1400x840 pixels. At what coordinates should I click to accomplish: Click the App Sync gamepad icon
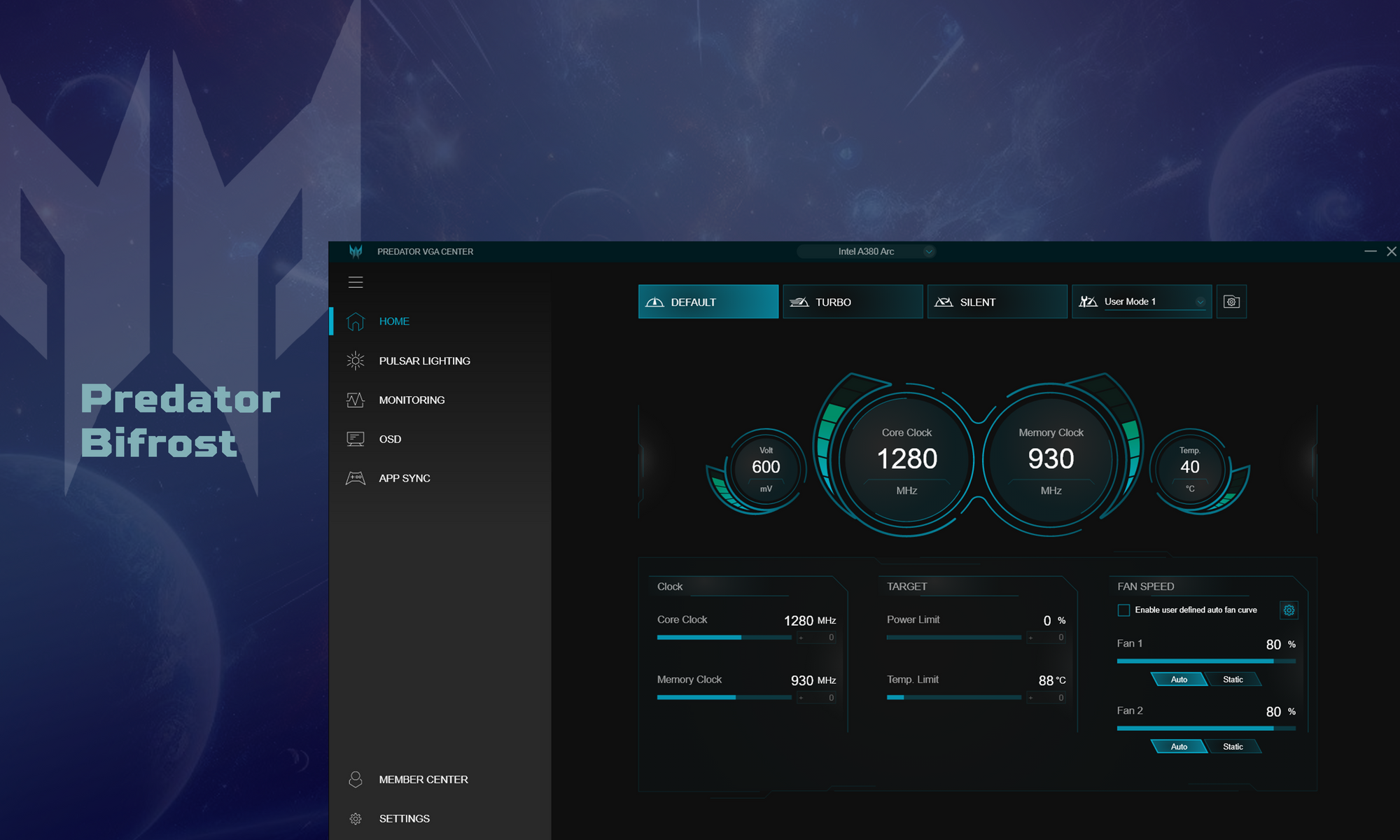356,478
